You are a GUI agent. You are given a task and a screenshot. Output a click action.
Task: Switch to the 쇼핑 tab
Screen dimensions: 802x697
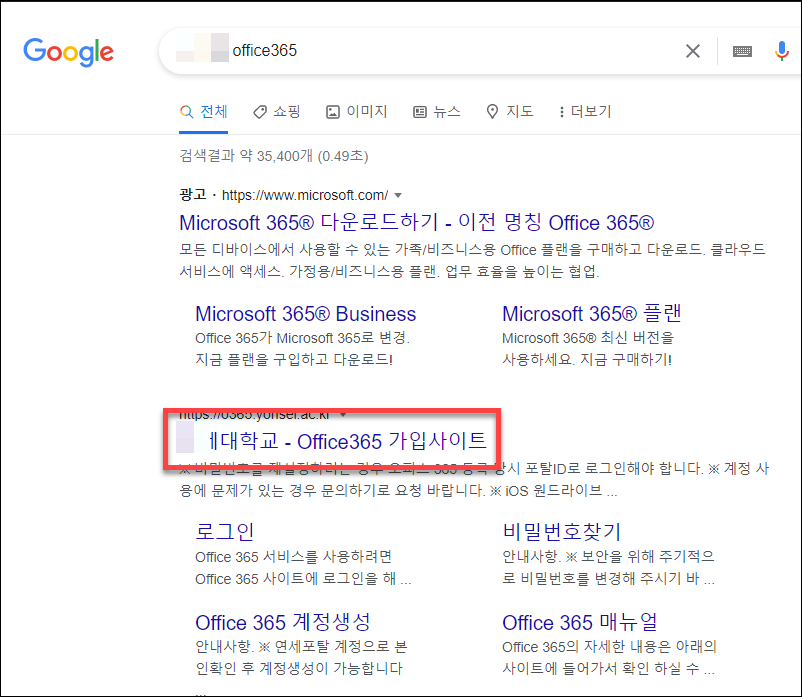pos(277,111)
